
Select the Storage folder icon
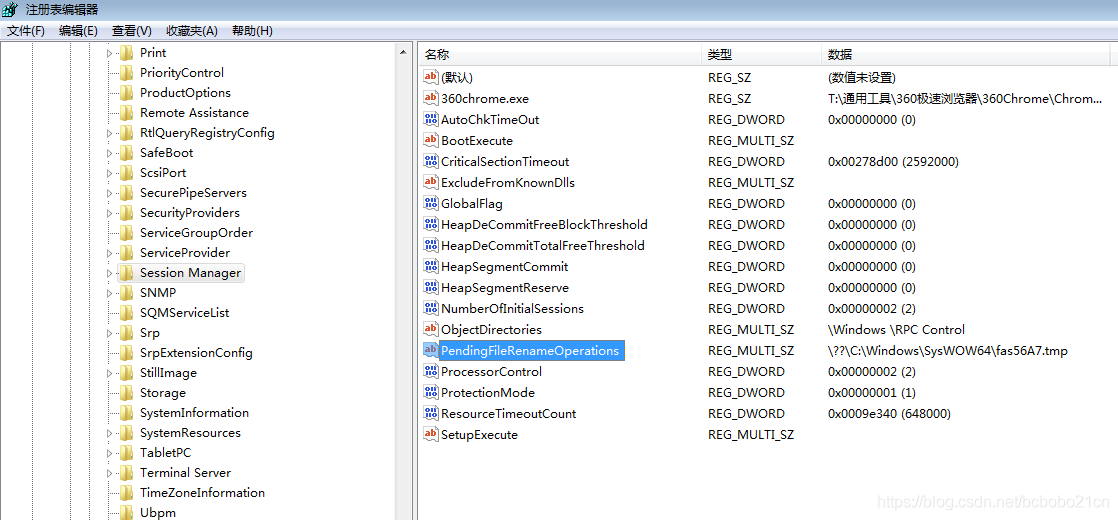coord(127,392)
